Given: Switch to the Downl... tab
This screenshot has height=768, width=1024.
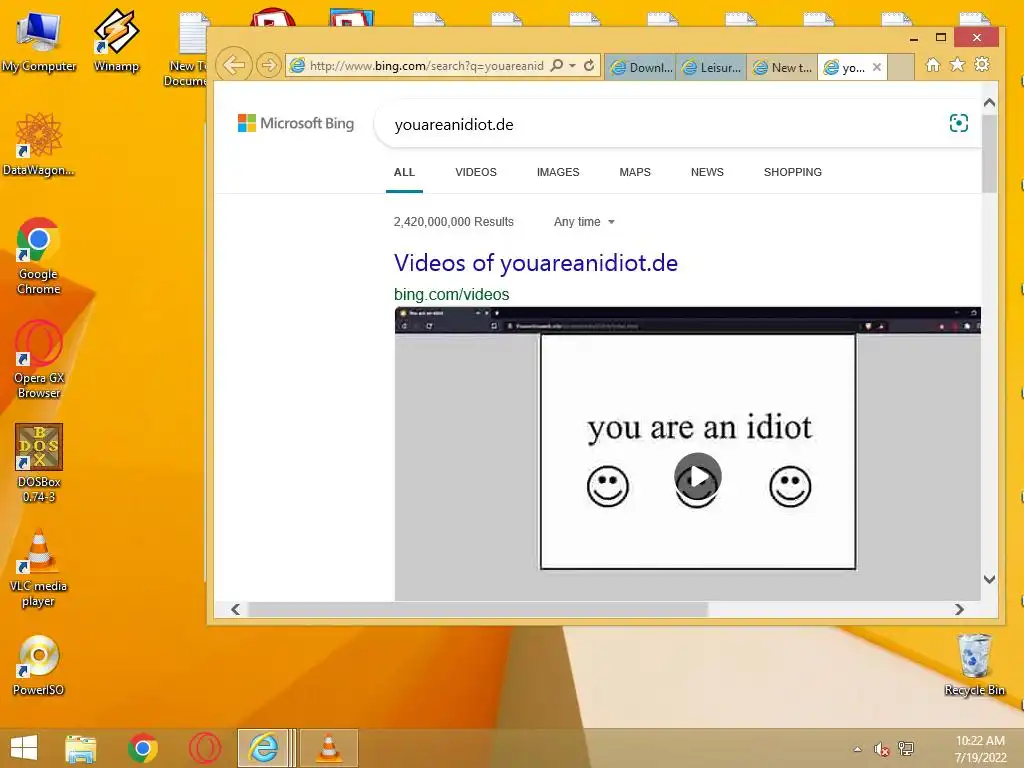Looking at the screenshot, I should click(x=641, y=67).
